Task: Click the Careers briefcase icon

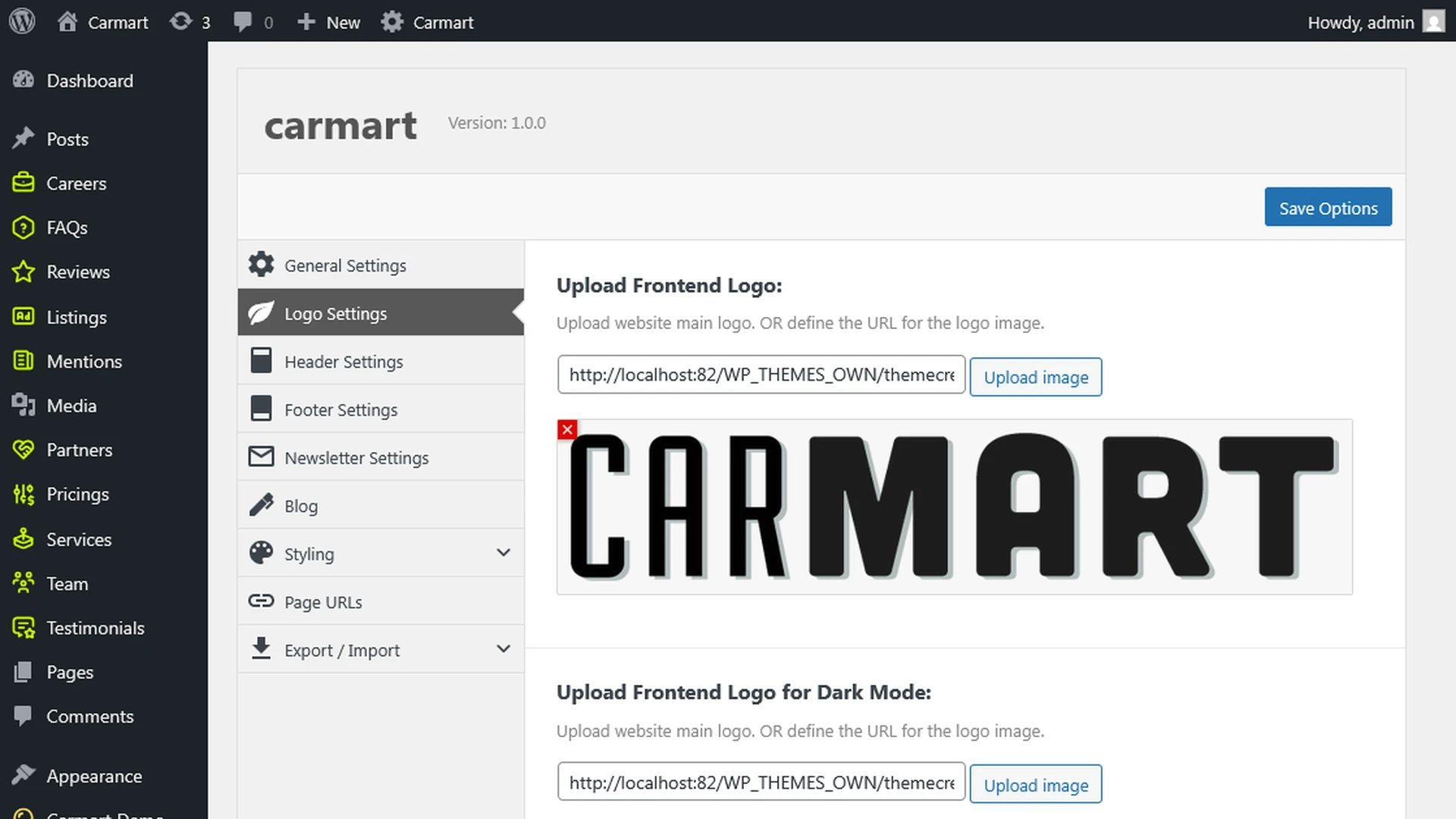Action: [24, 183]
